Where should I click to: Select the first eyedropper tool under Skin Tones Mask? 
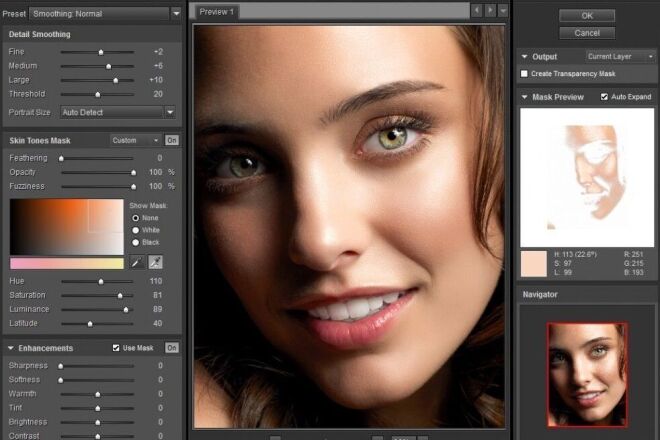click(137, 262)
